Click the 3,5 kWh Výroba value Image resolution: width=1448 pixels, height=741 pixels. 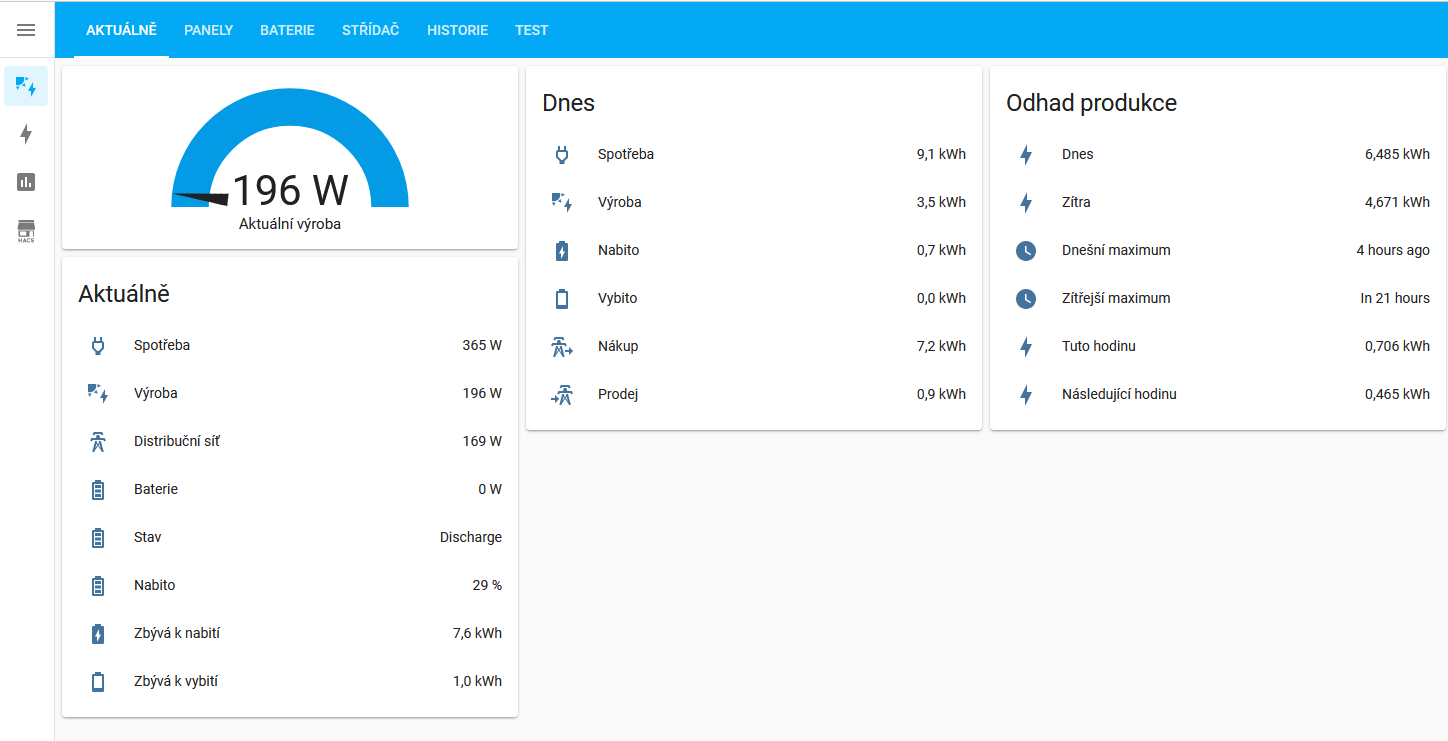pyautogui.click(x=941, y=202)
